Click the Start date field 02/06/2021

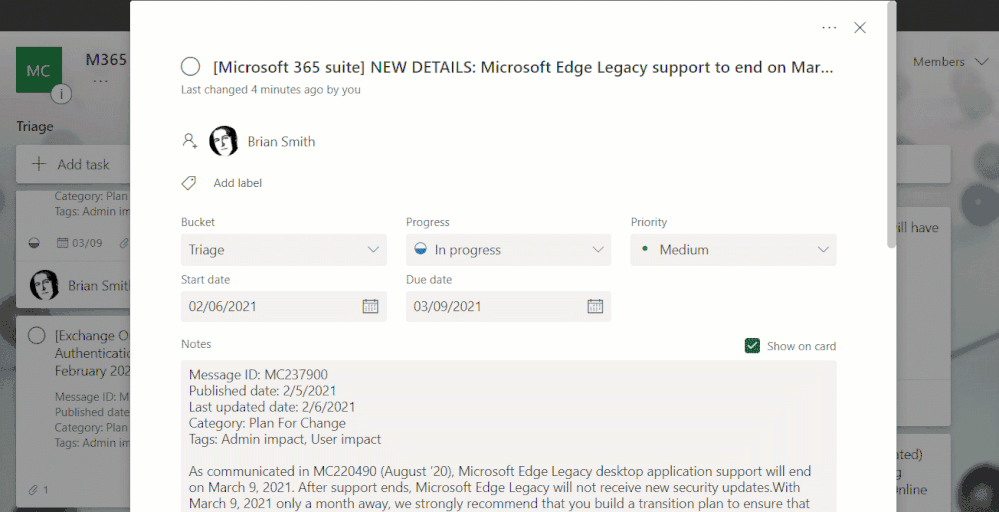[x=284, y=306]
